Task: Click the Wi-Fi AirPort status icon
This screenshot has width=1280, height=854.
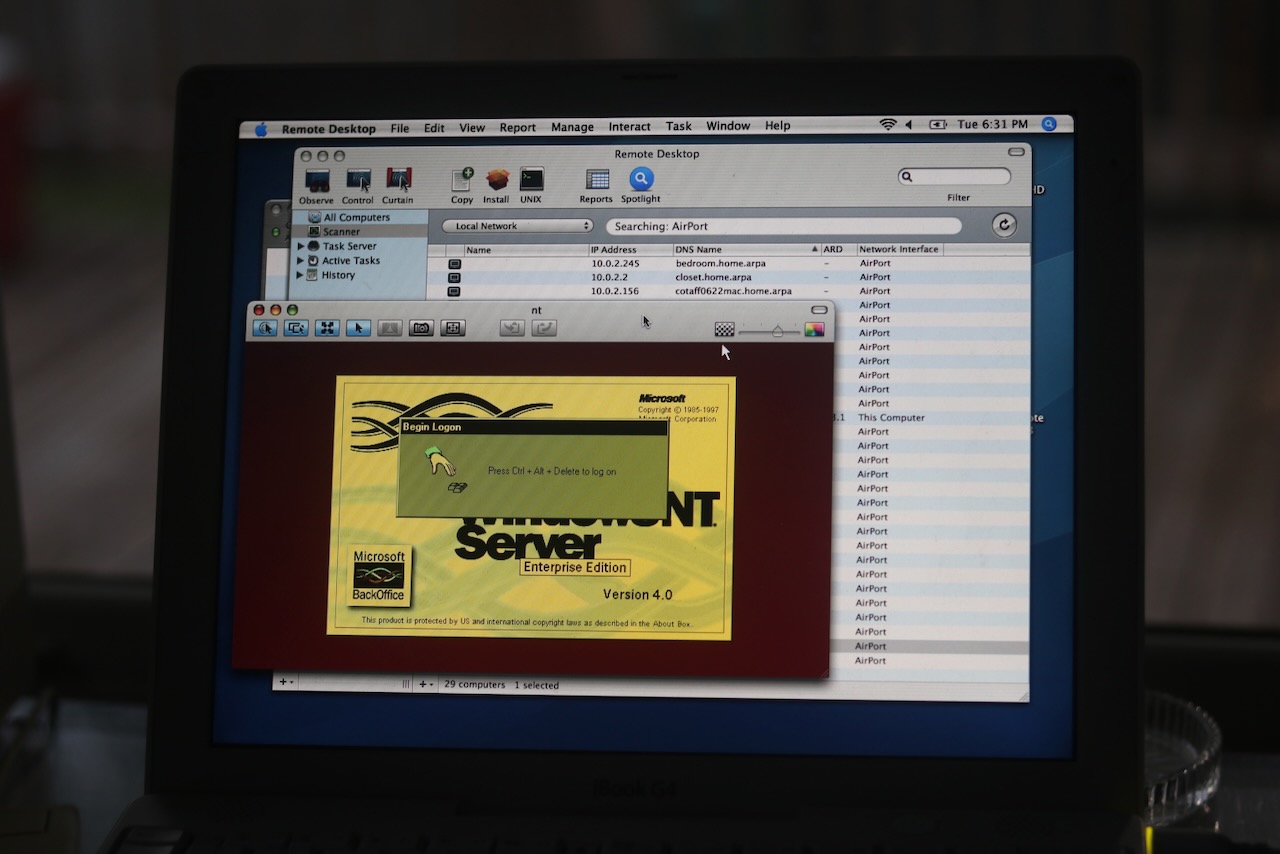Action: [x=888, y=125]
